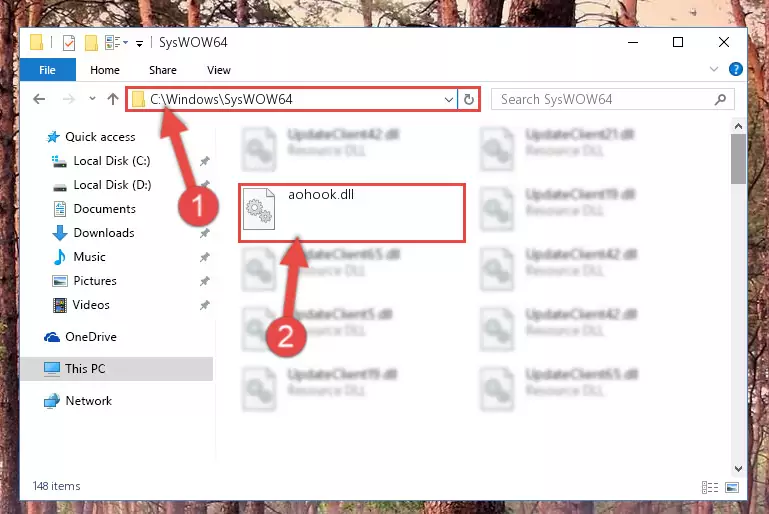Click the pin icon next to Pictures

[x=205, y=281]
